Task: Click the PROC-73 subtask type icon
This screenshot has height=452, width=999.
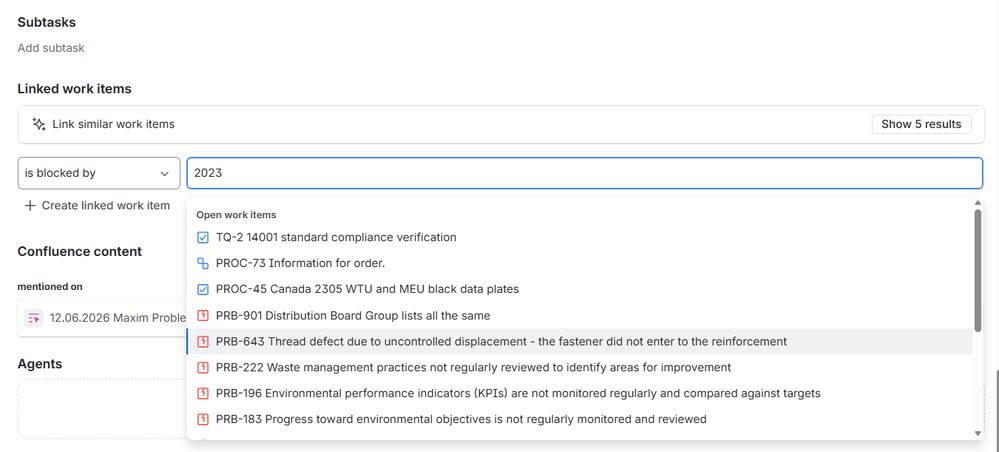Action: click(203, 263)
